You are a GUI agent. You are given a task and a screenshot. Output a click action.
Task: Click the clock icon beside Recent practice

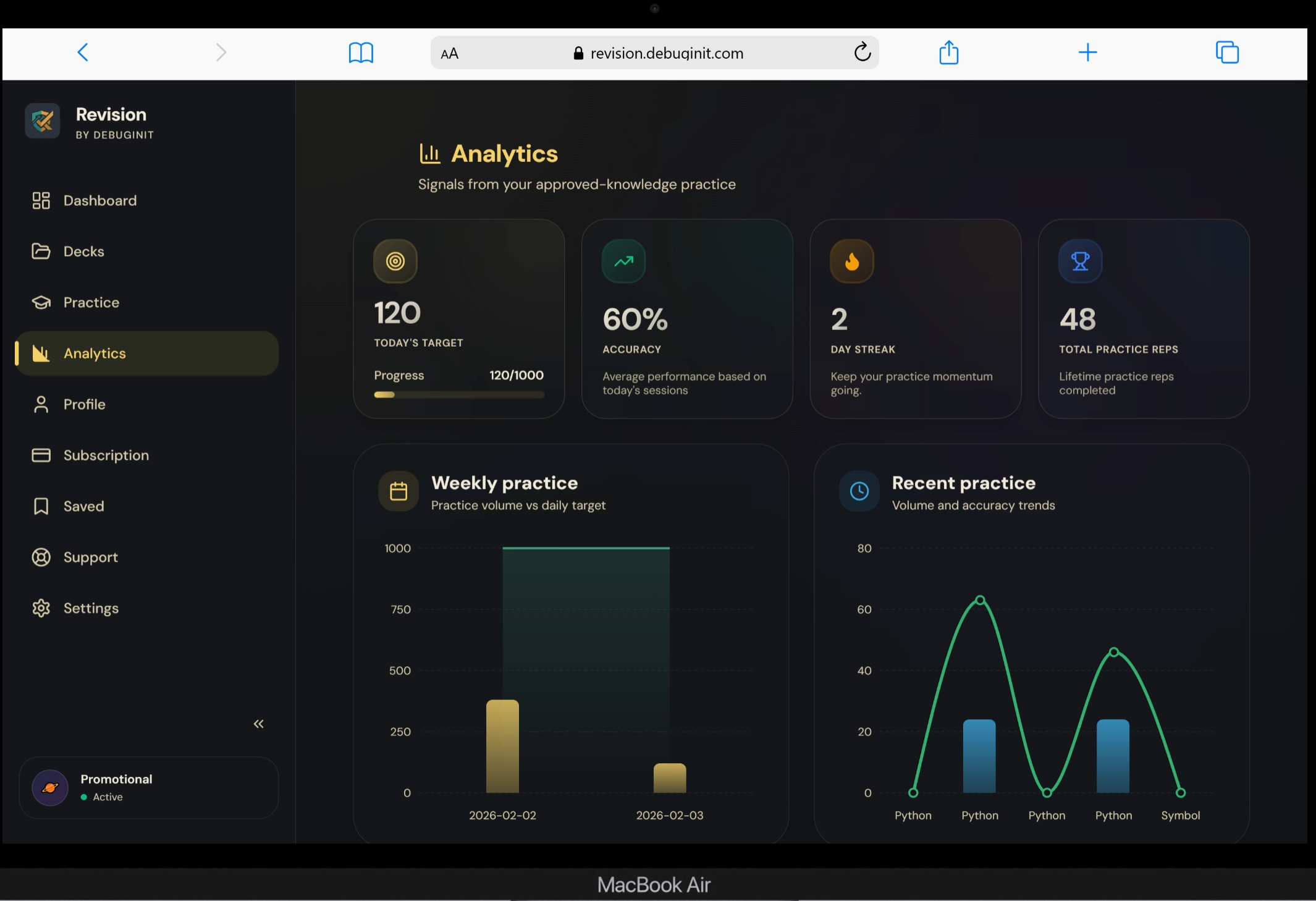[x=859, y=491]
